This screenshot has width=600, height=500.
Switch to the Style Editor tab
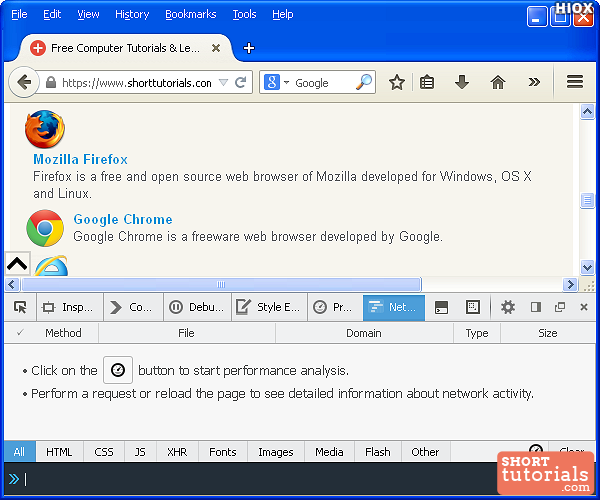269,307
